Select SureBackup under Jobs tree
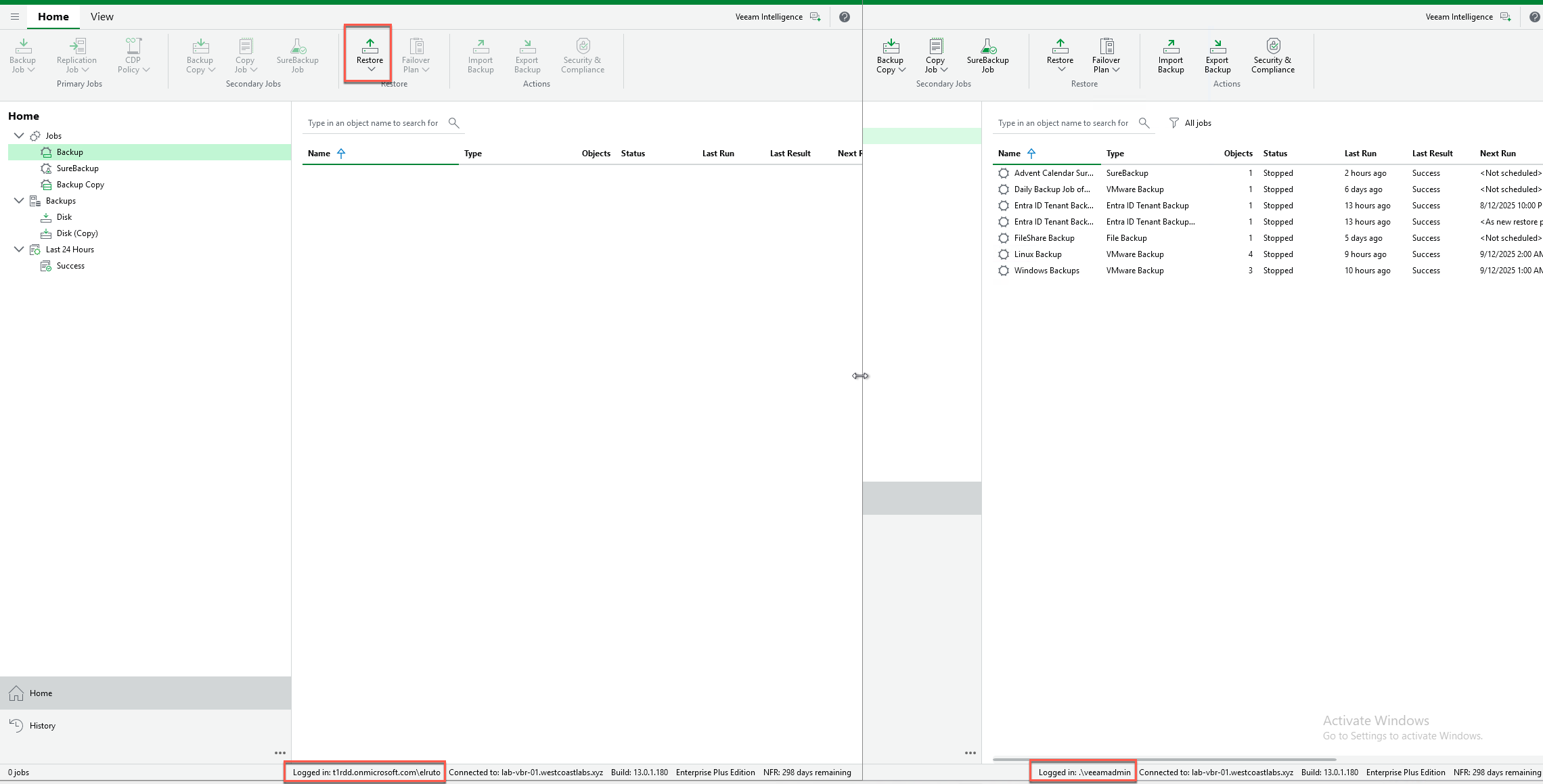 [77, 168]
